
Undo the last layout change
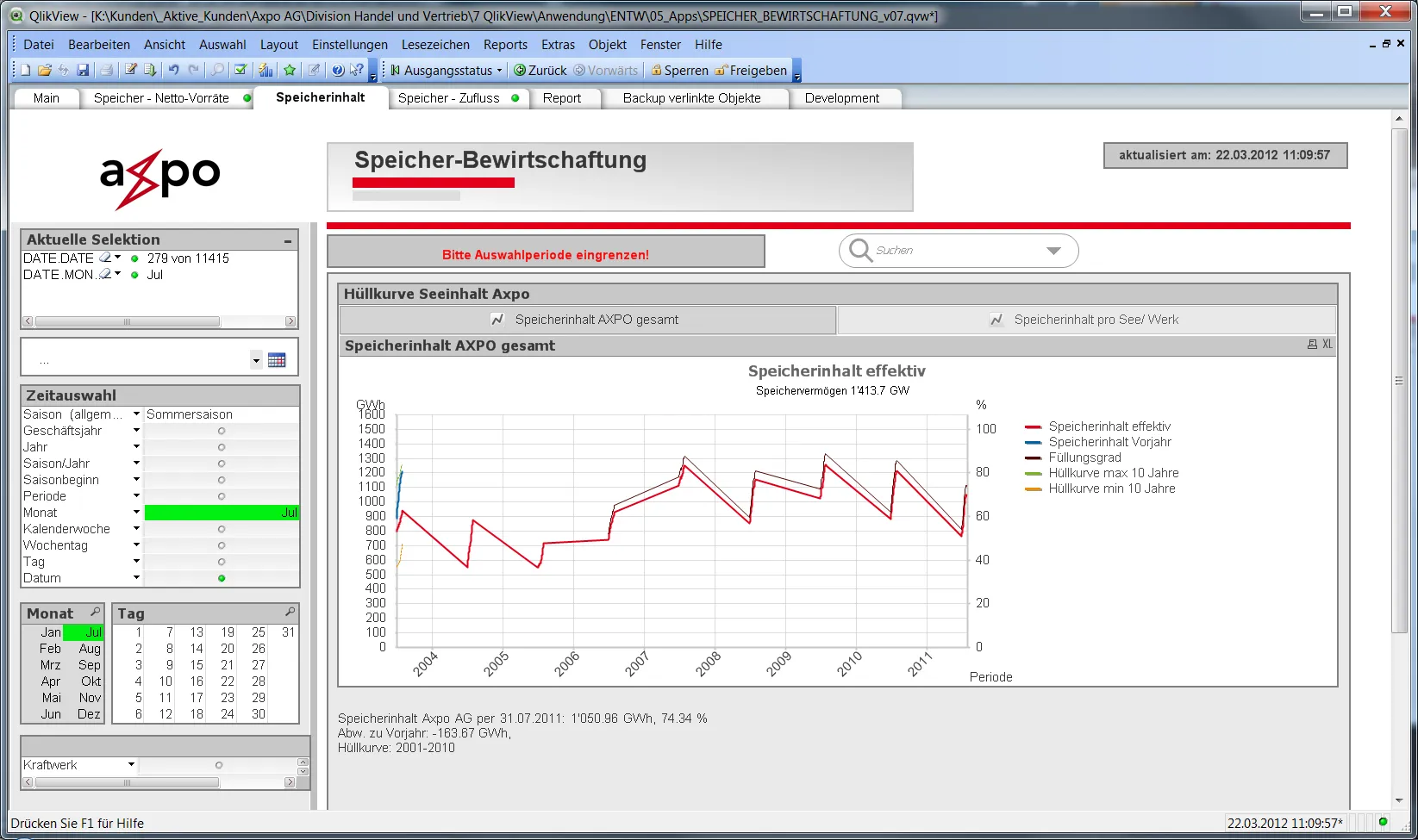pyautogui.click(x=174, y=70)
